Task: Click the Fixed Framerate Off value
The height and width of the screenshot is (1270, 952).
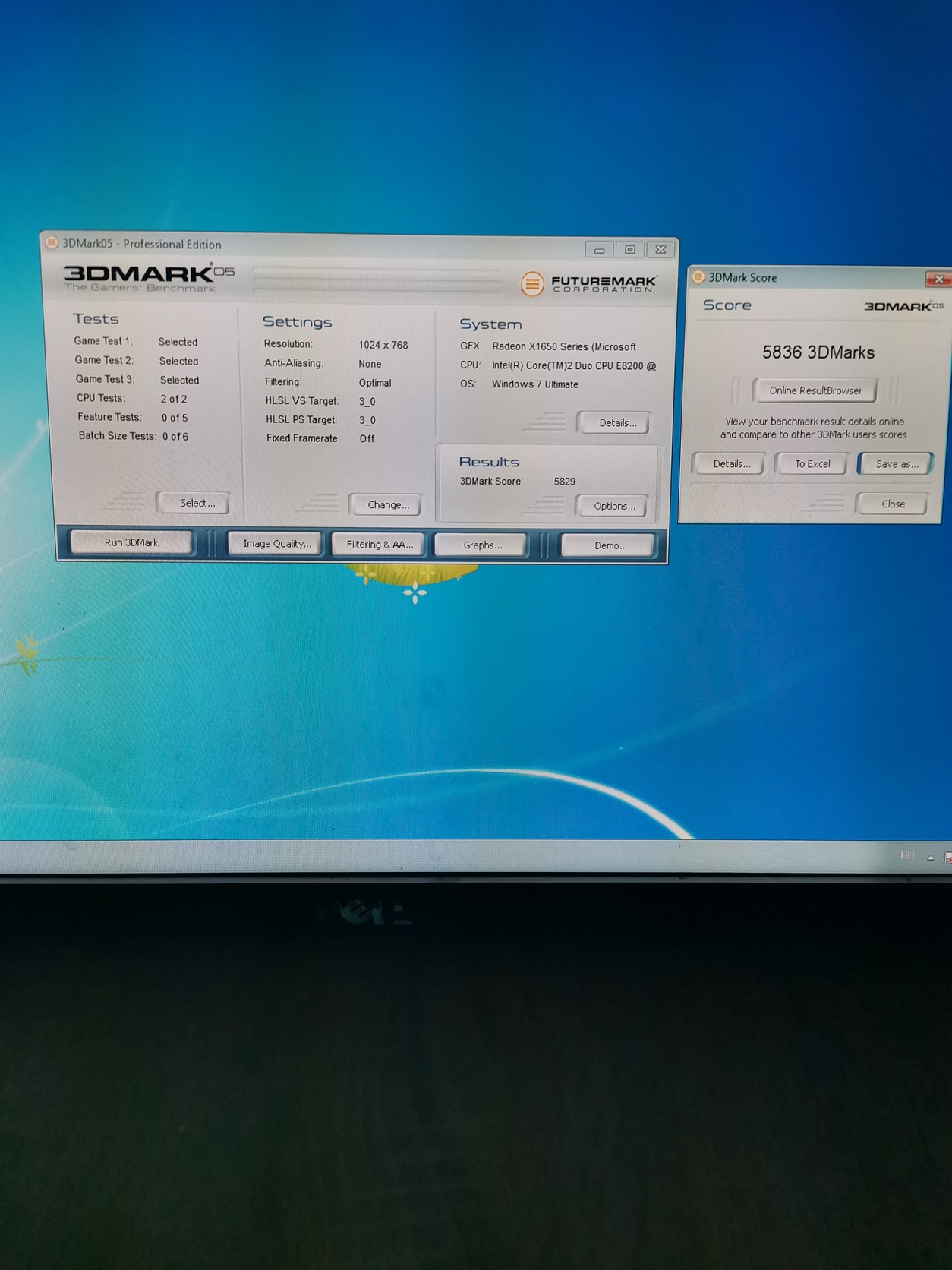Action: coord(367,438)
